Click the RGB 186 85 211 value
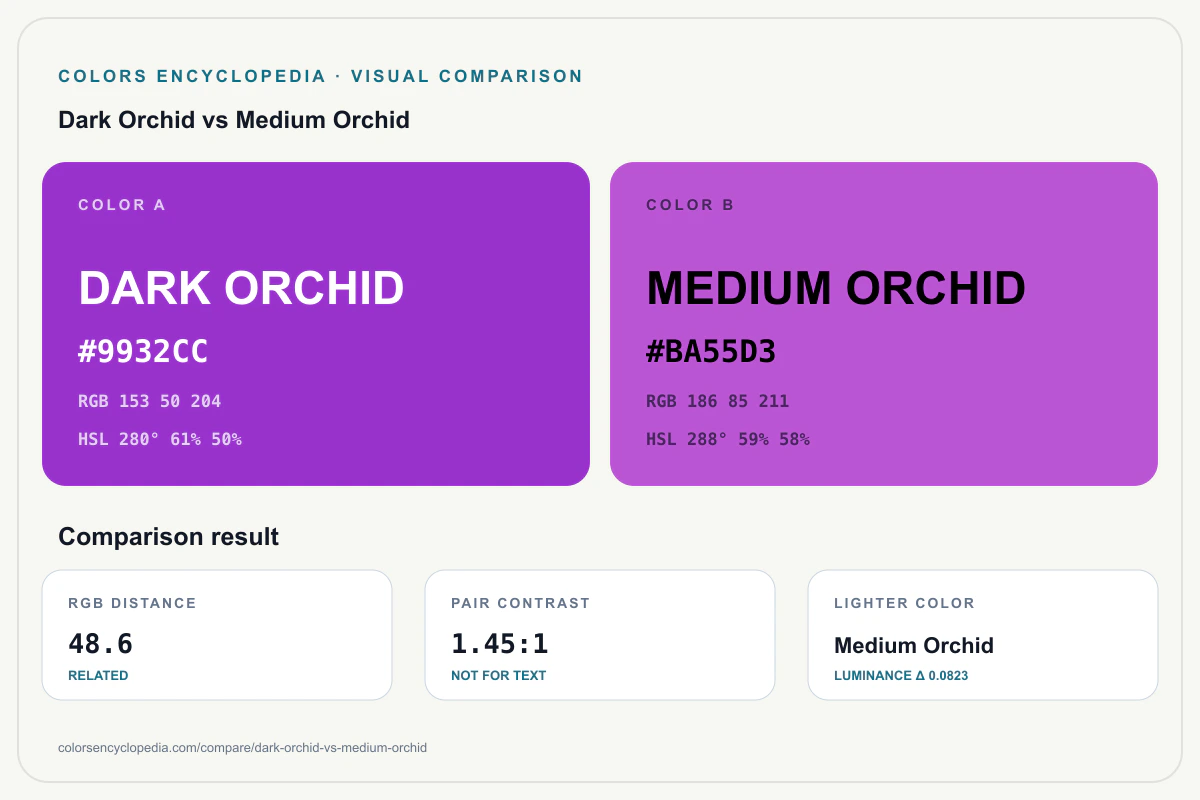Image resolution: width=1200 pixels, height=800 pixels. click(x=718, y=401)
